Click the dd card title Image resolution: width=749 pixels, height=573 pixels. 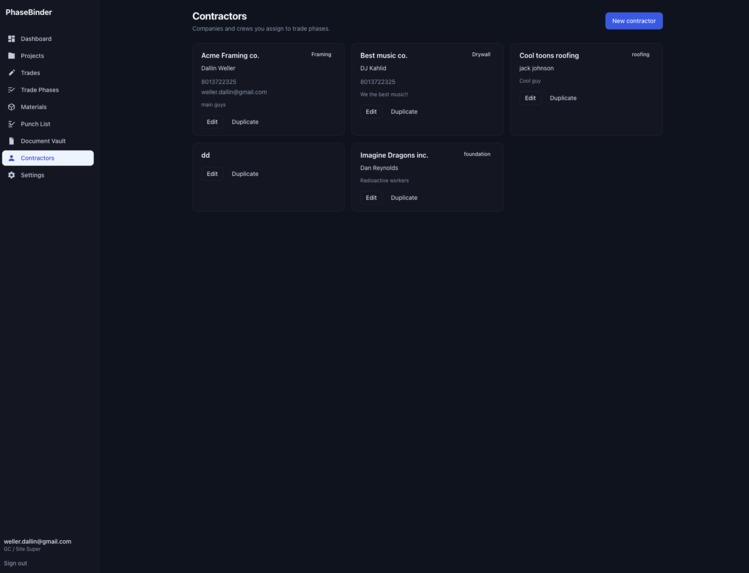205,155
